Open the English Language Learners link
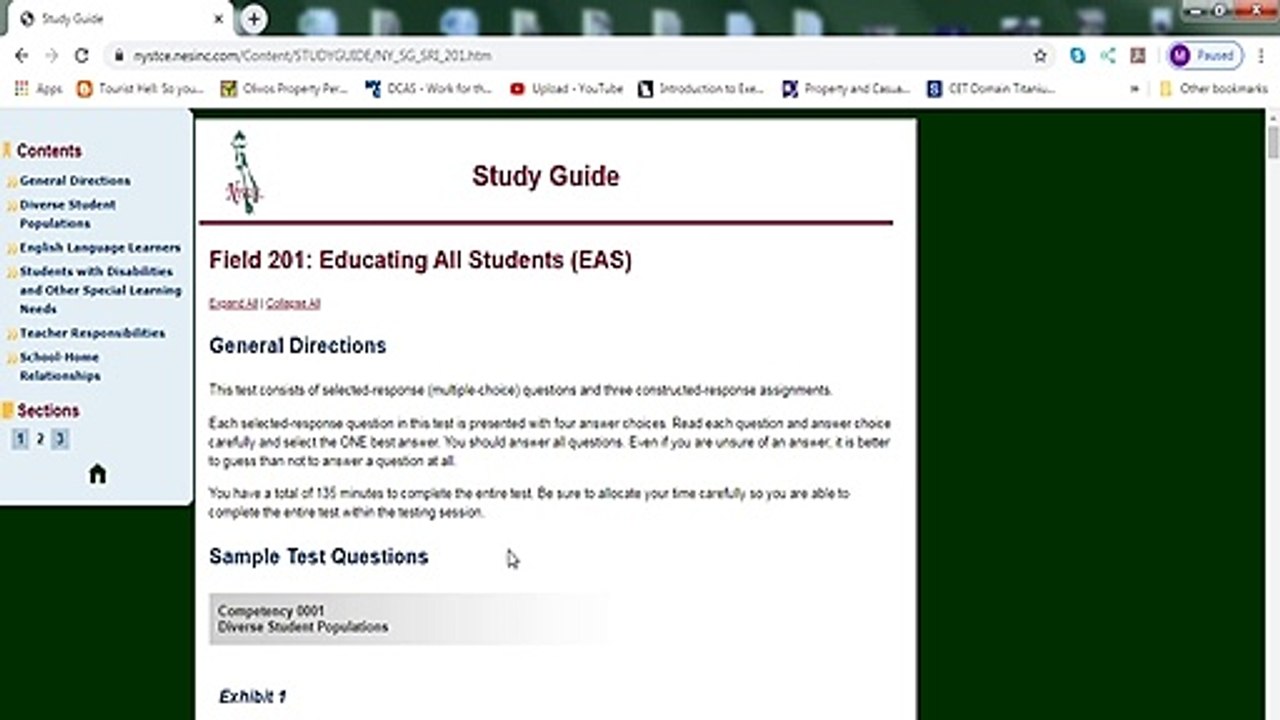1280x720 pixels. [x=100, y=248]
